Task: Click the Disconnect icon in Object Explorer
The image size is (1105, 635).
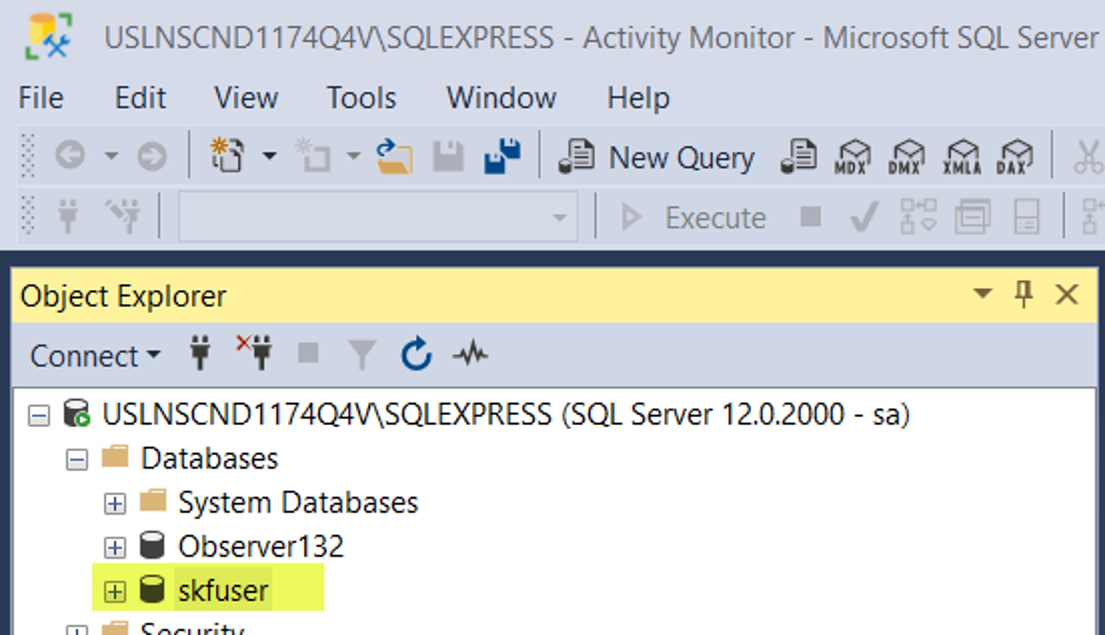Action: tap(254, 352)
